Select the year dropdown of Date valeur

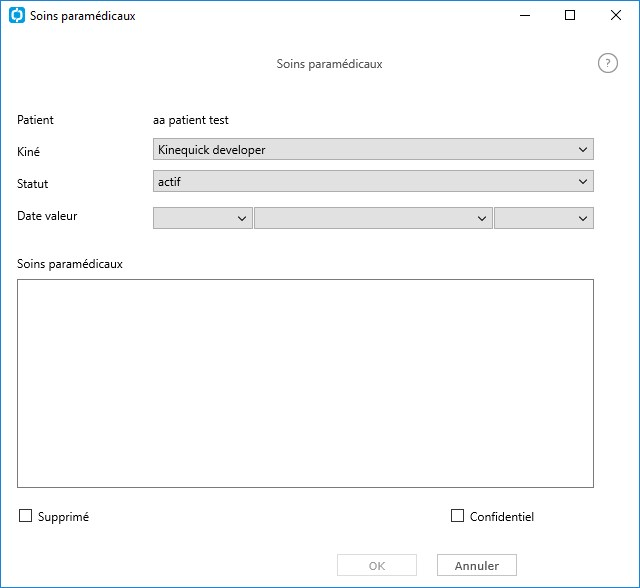544,218
